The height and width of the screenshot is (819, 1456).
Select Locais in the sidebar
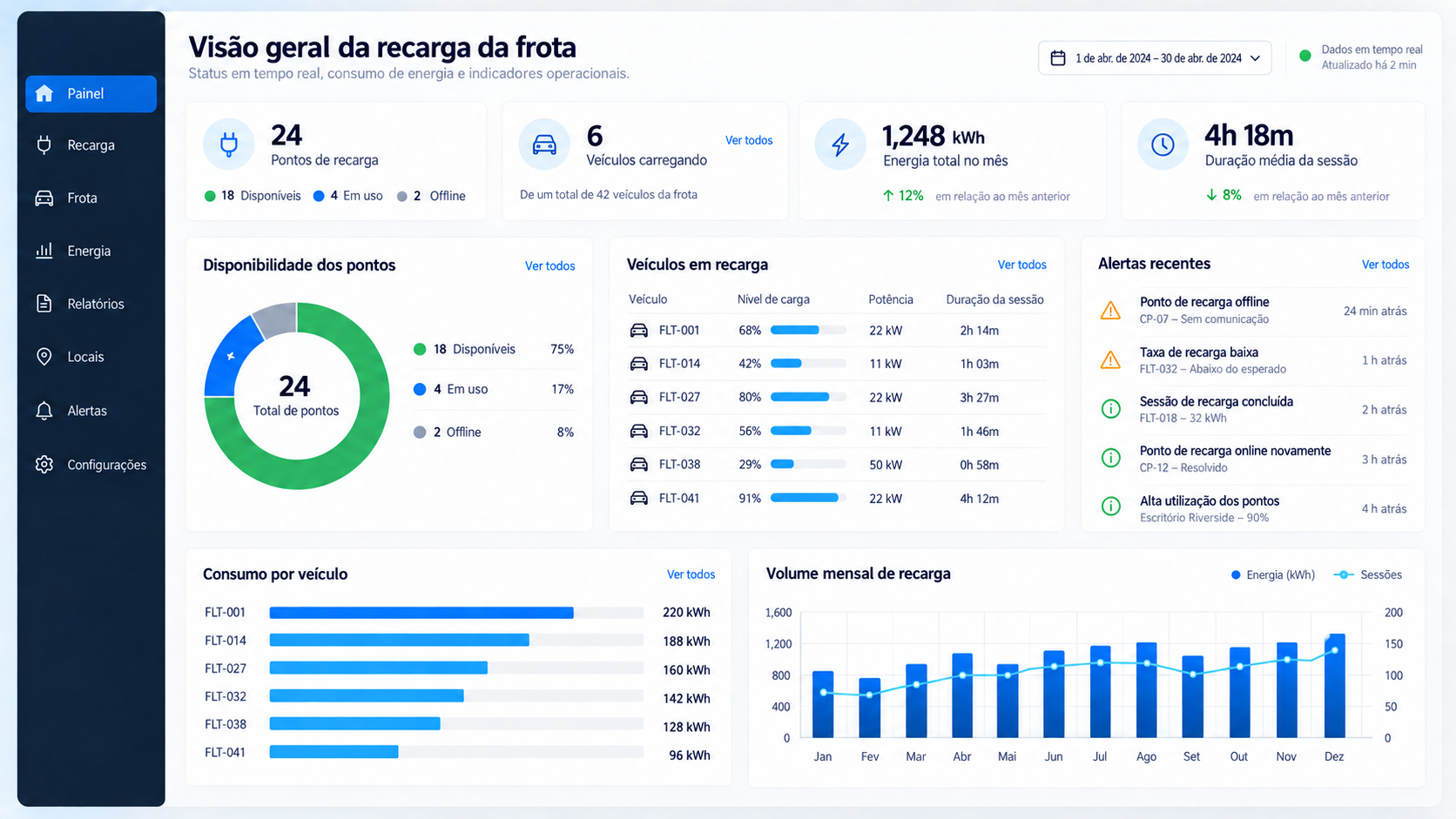point(91,357)
